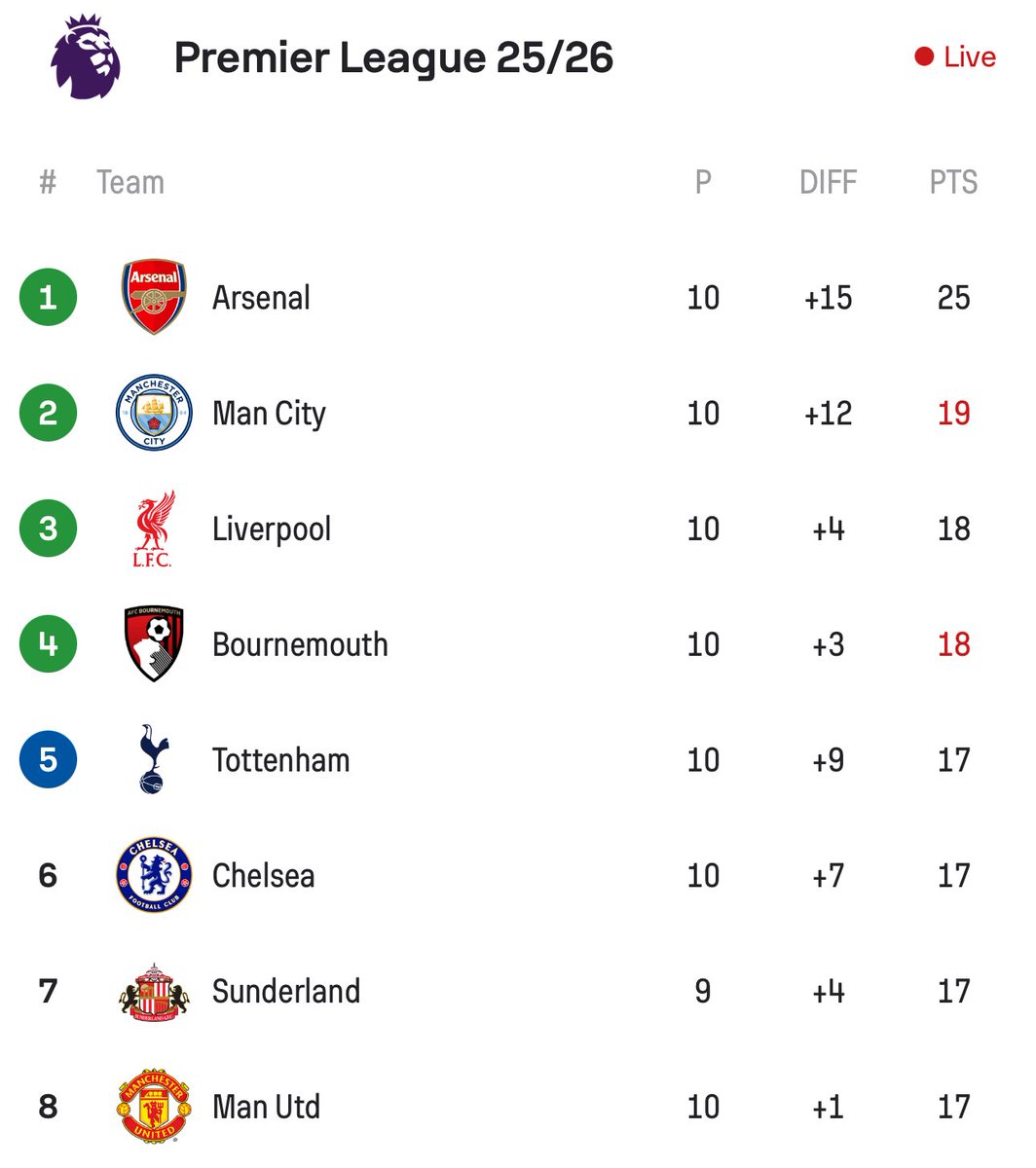Sort table by PTS column header

(953, 182)
